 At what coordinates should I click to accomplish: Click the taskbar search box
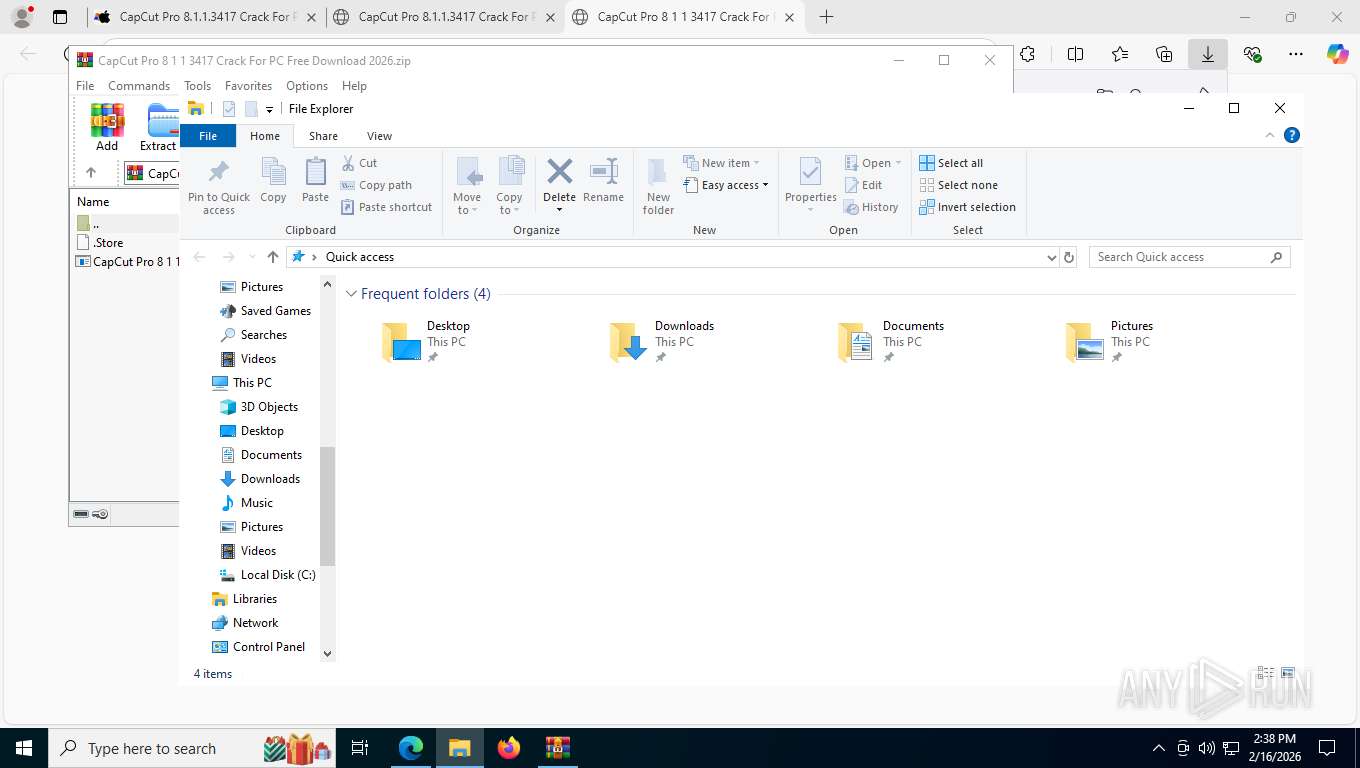tap(194, 748)
